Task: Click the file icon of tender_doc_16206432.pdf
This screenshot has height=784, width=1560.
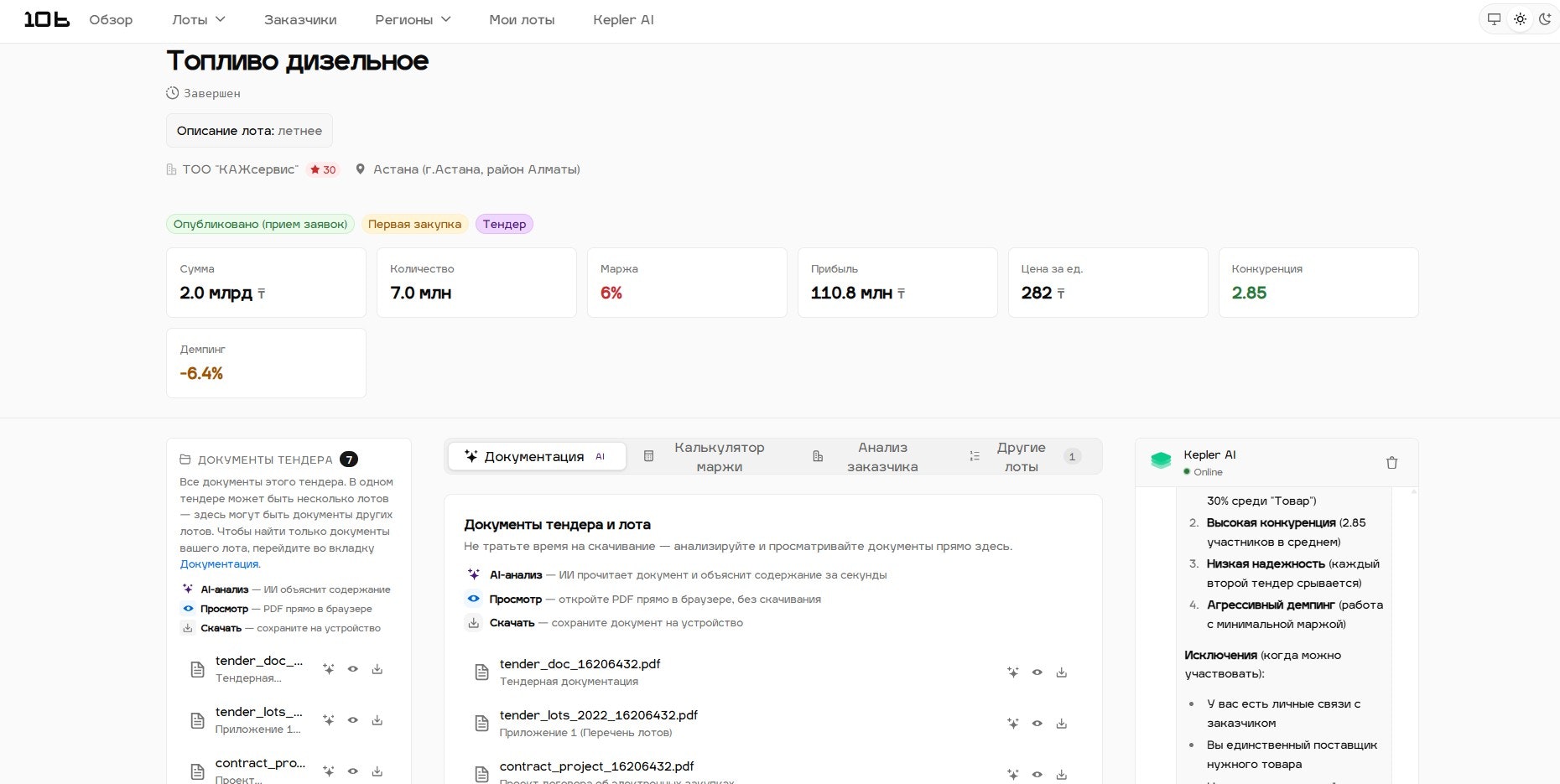Action: (481, 672)
